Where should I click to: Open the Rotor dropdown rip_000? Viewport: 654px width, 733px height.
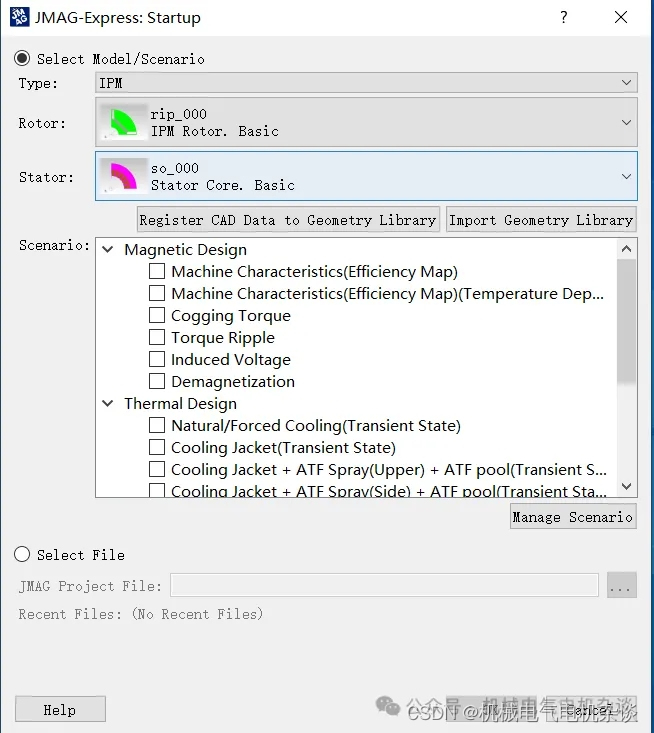(366, 122)
